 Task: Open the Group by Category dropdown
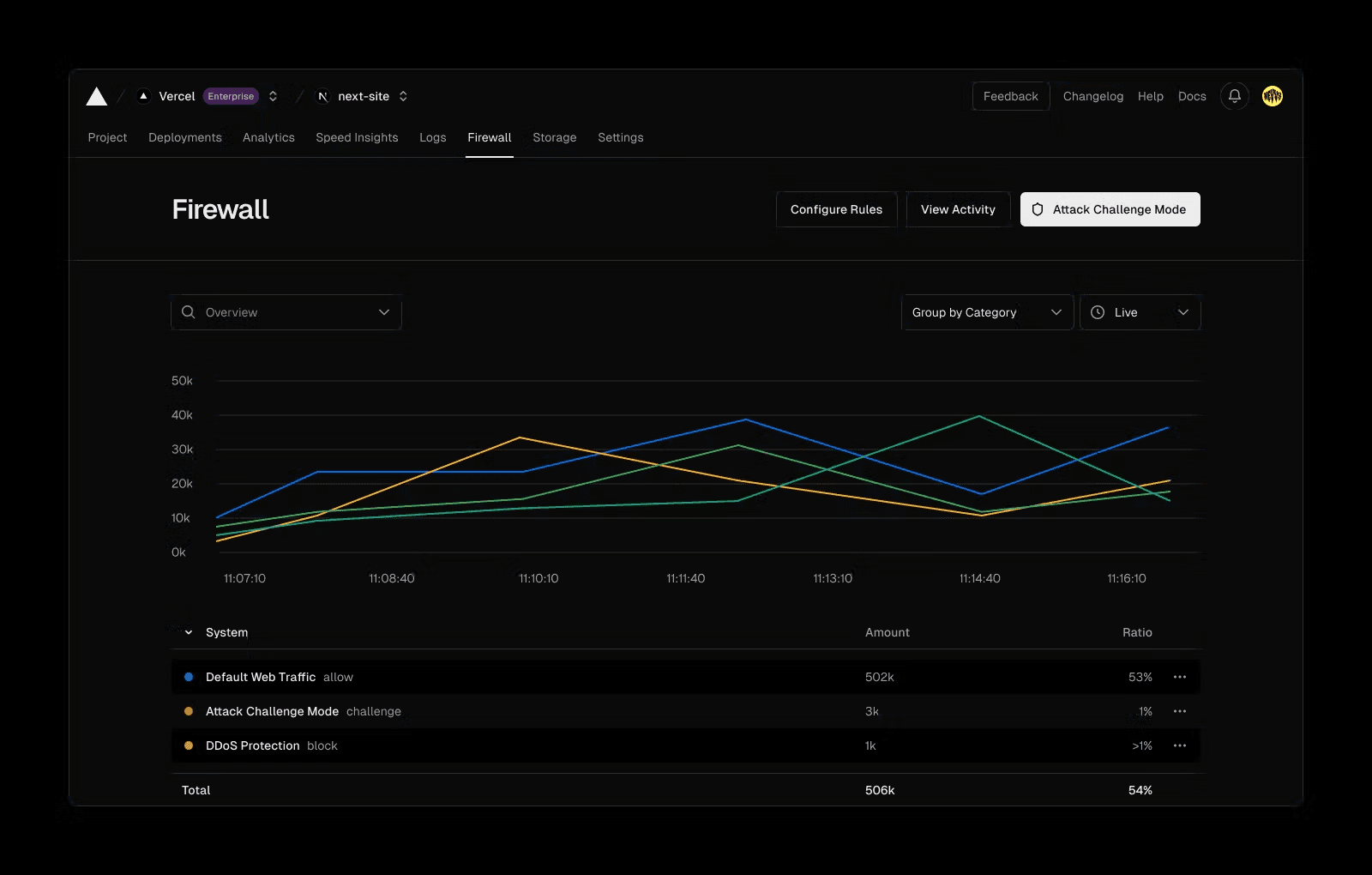[986, 312]
